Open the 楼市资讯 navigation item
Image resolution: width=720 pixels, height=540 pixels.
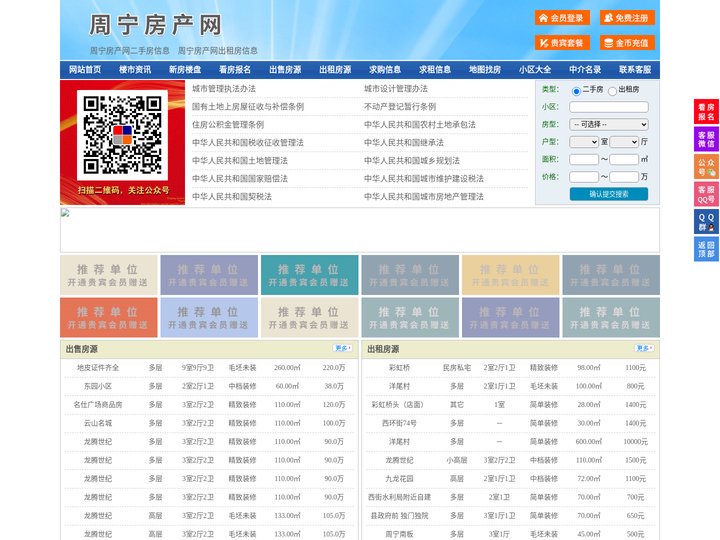click(135, 70)
